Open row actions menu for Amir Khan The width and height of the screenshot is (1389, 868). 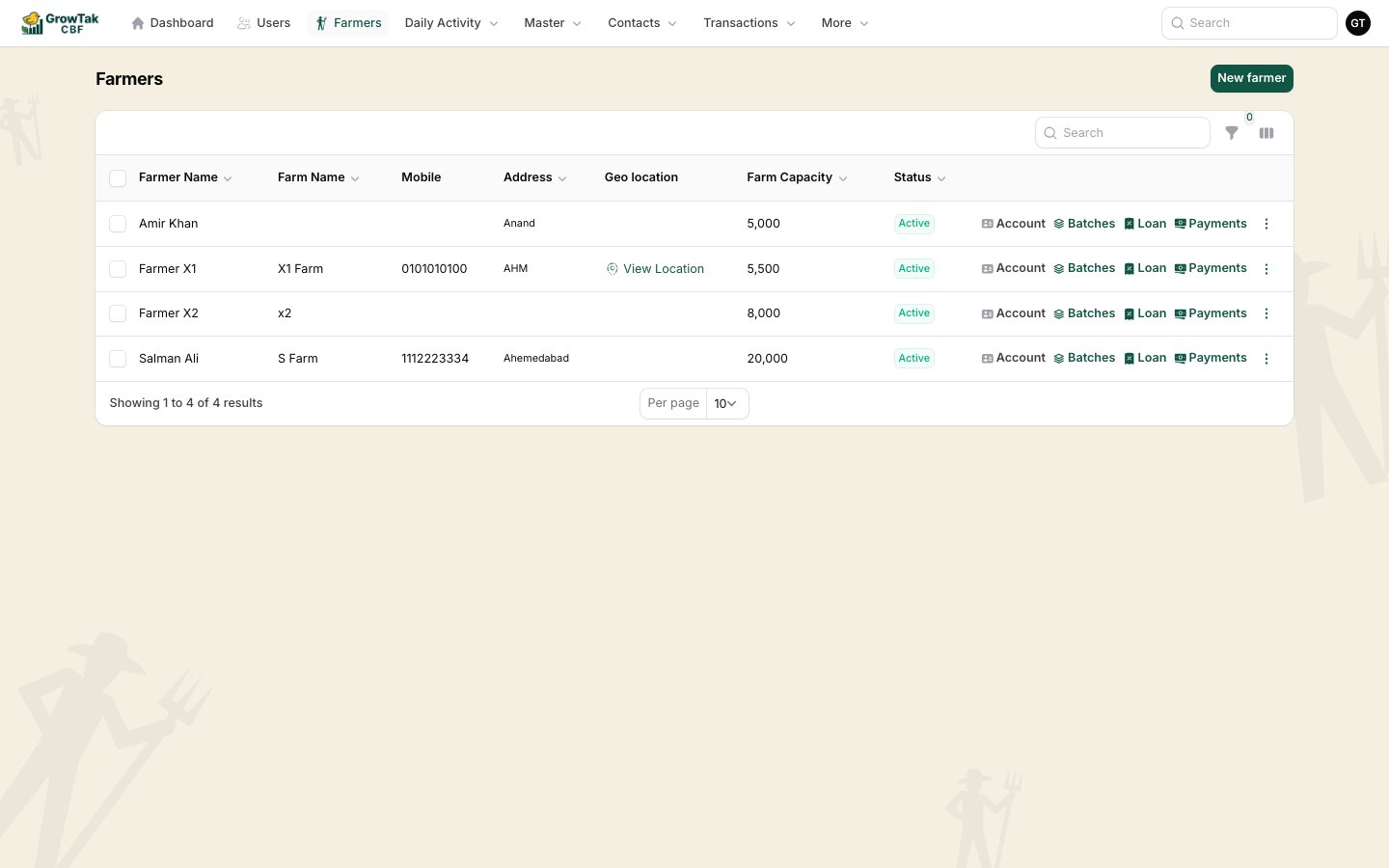1266,224
